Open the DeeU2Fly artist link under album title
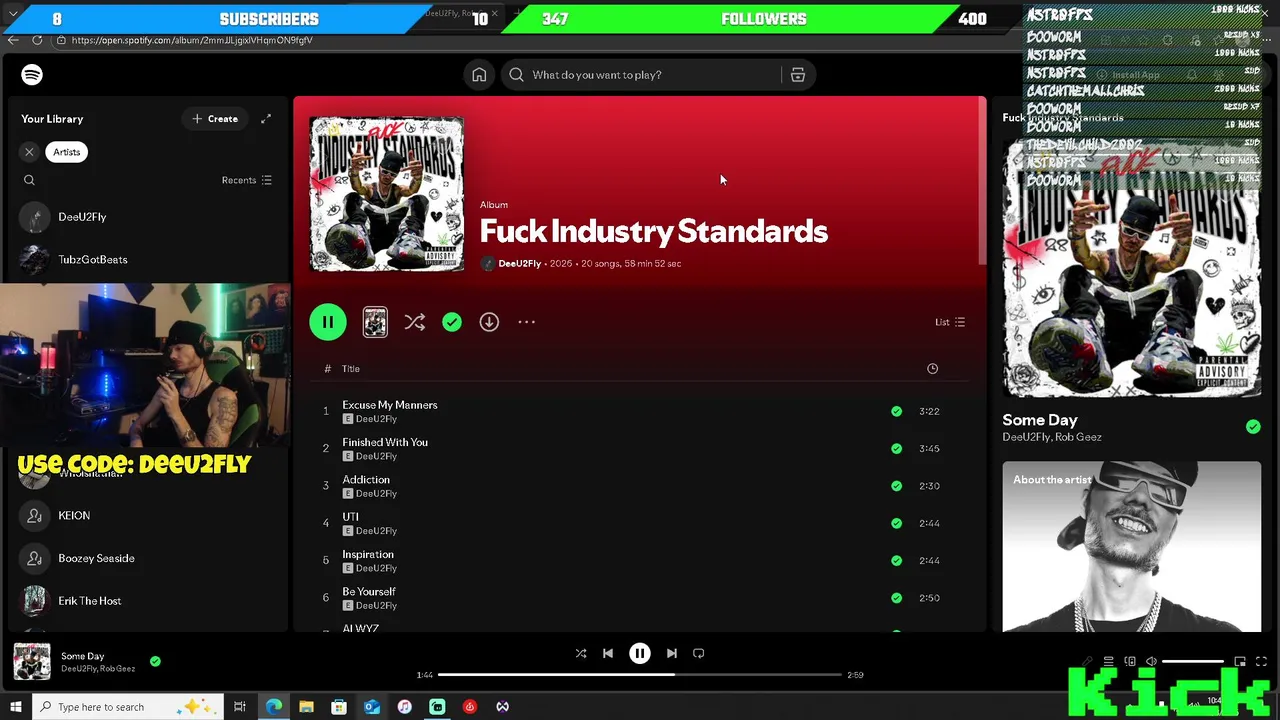The image size is (1280, 720). (519, 264)
